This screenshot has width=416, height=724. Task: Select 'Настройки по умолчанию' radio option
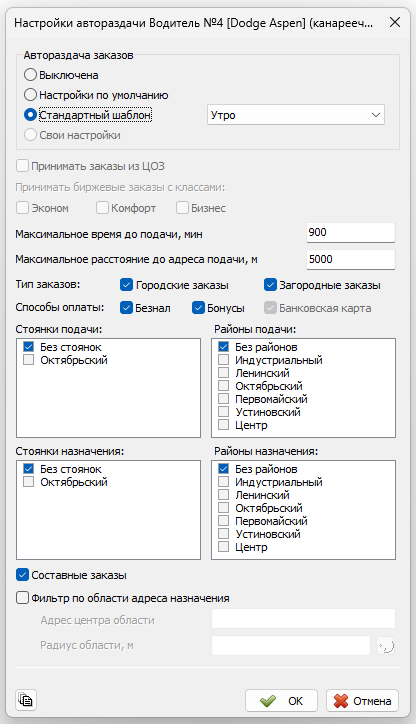[30, 95]
